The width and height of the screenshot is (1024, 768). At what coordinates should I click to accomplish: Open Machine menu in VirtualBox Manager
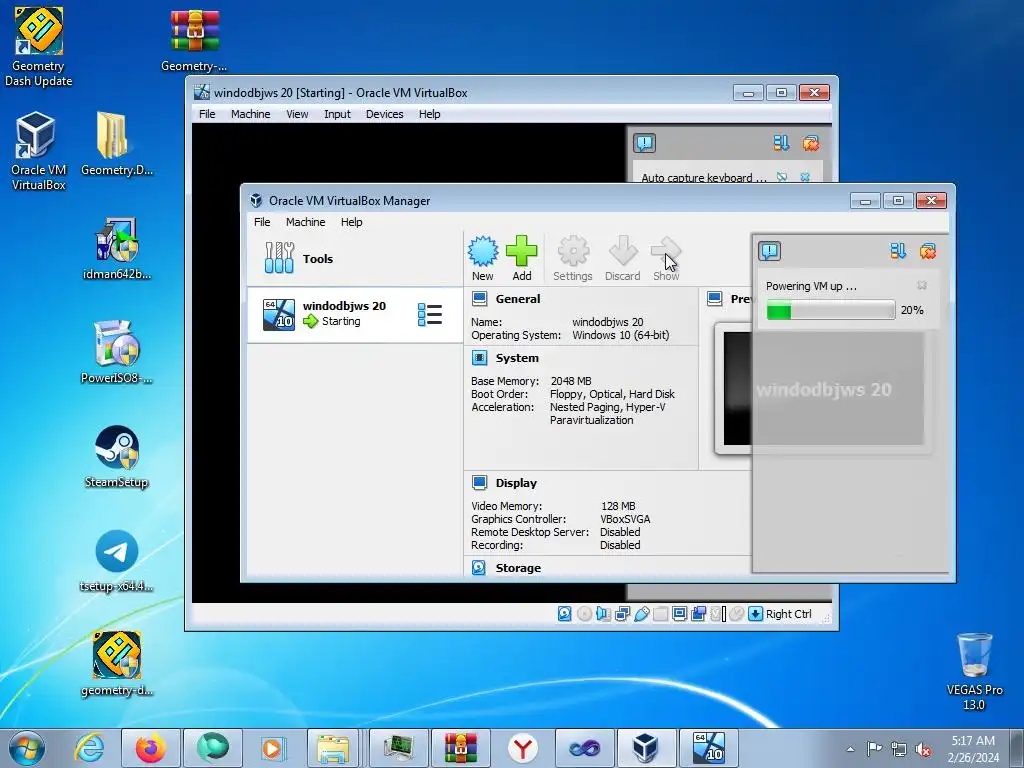[306, 222]
